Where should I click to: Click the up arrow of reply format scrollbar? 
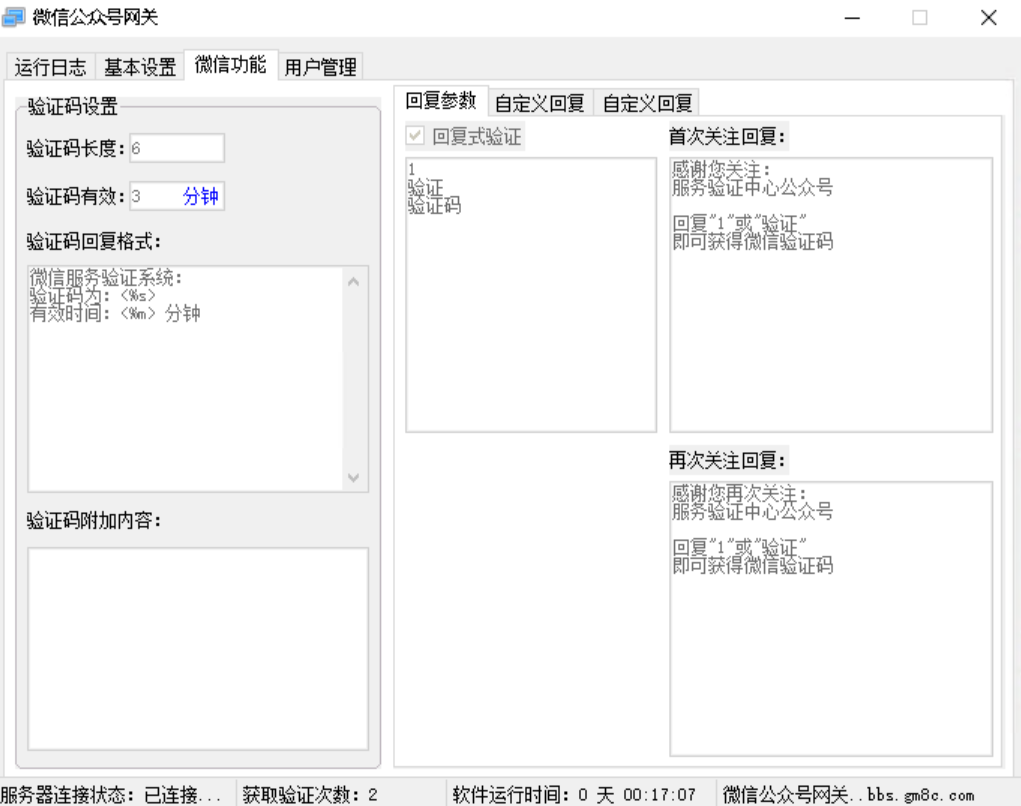(354, 282)
